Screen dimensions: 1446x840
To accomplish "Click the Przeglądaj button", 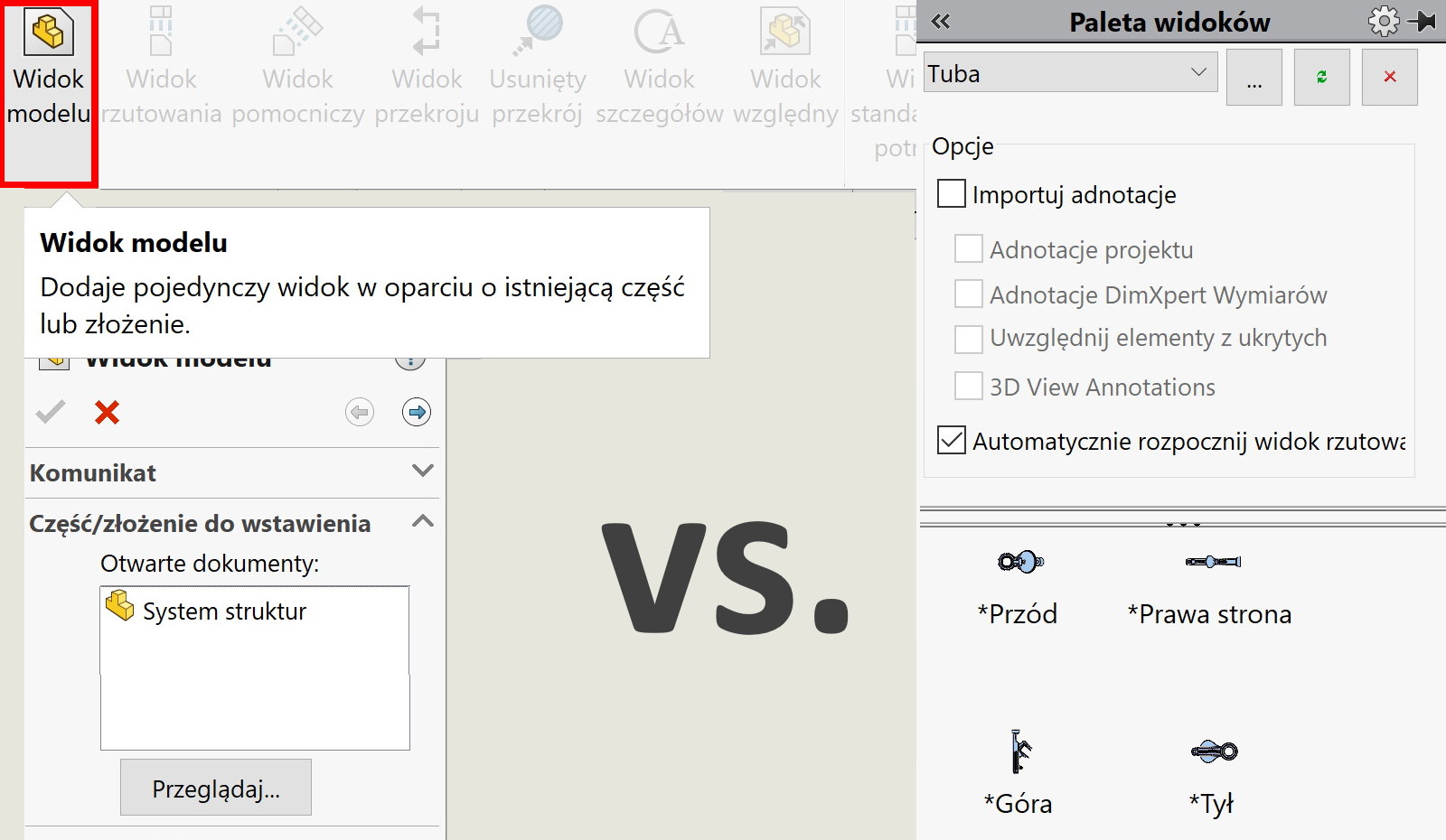I will click(x=215, y=787).
